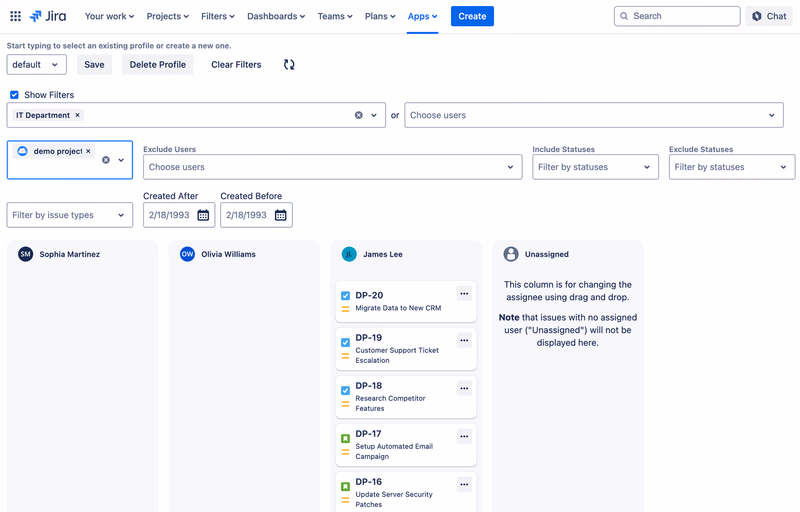Open the Exclude Statuses dropdown

732,167
